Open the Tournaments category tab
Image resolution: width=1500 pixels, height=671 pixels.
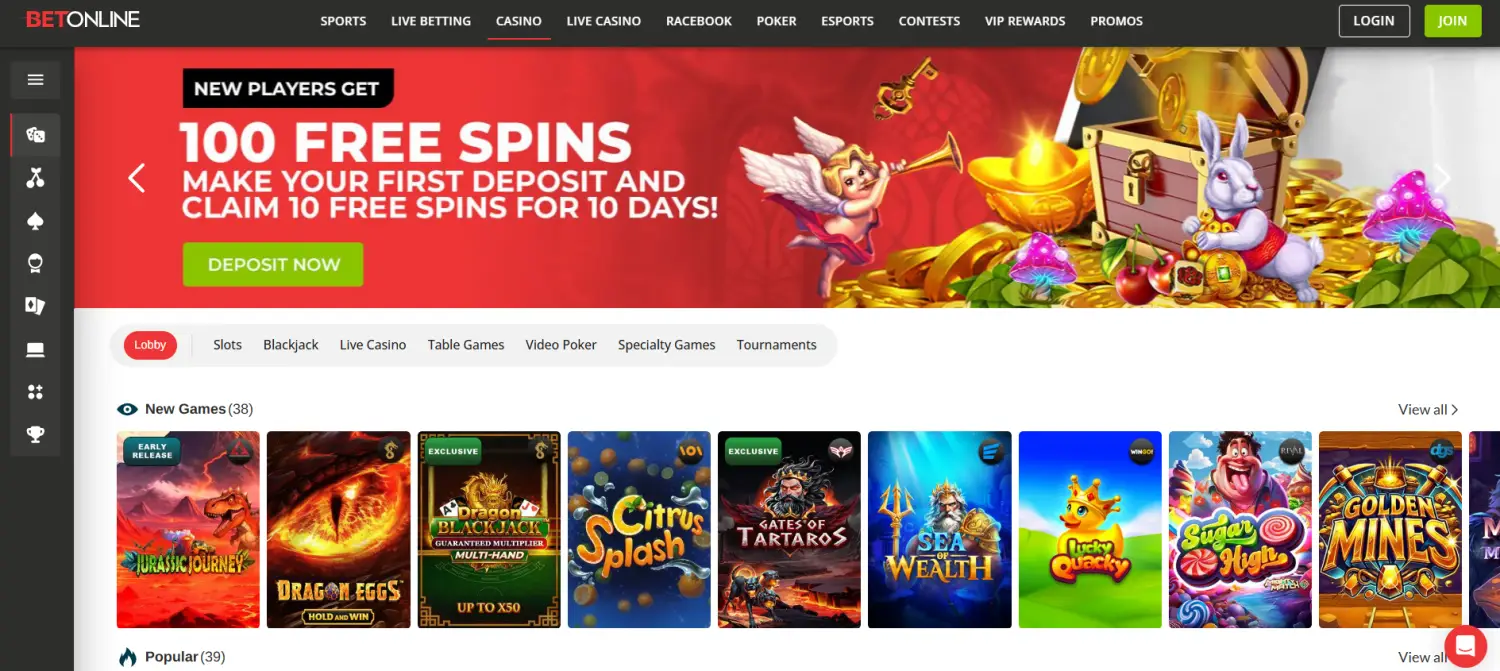[x=776, y=345]
